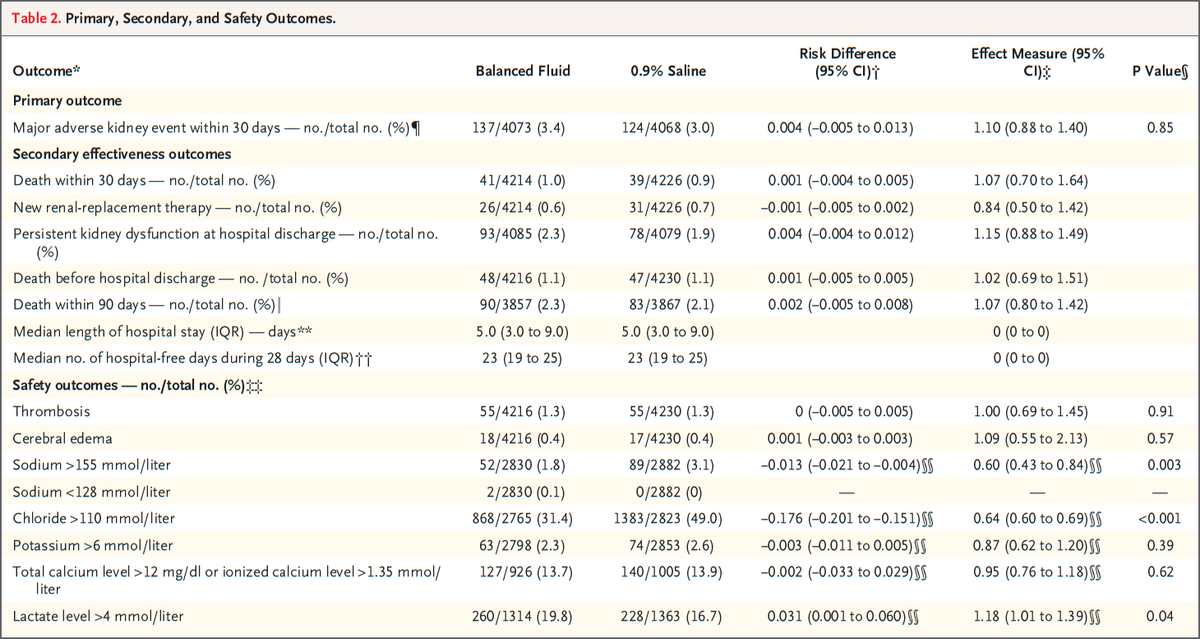
Task: Select the 'Potassium >6 mmol/liter' row label
Action: (x=92, y=545)
